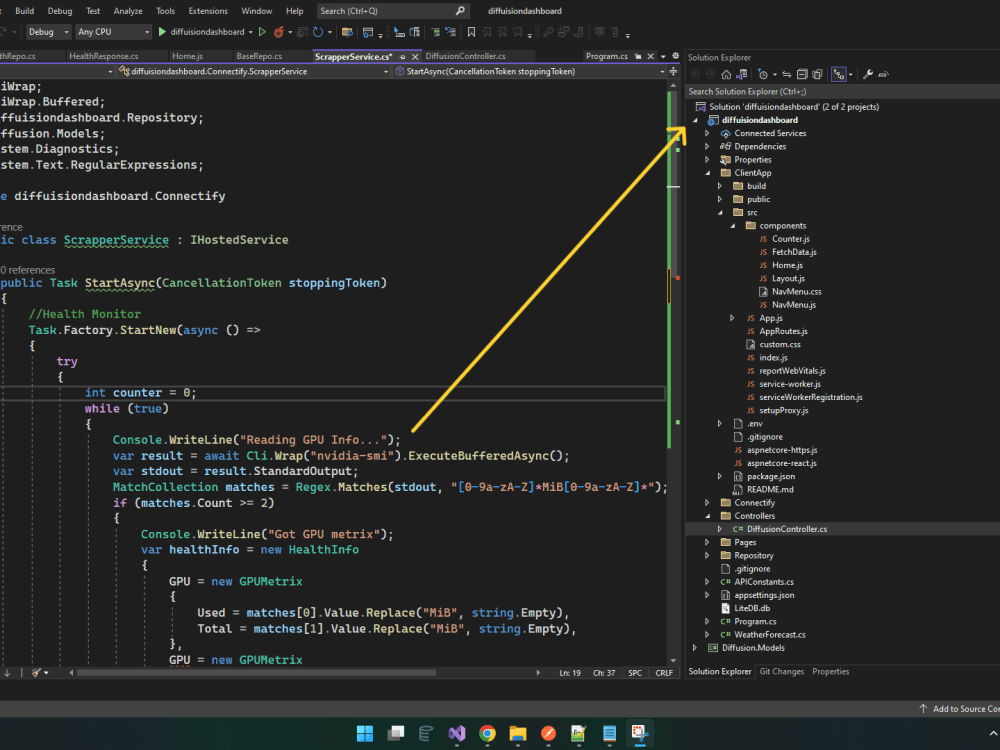The width and height of the screenshot is (1000, 750).
Task: Open Chrome from the Windows taskbar
Action: [487, 733]
